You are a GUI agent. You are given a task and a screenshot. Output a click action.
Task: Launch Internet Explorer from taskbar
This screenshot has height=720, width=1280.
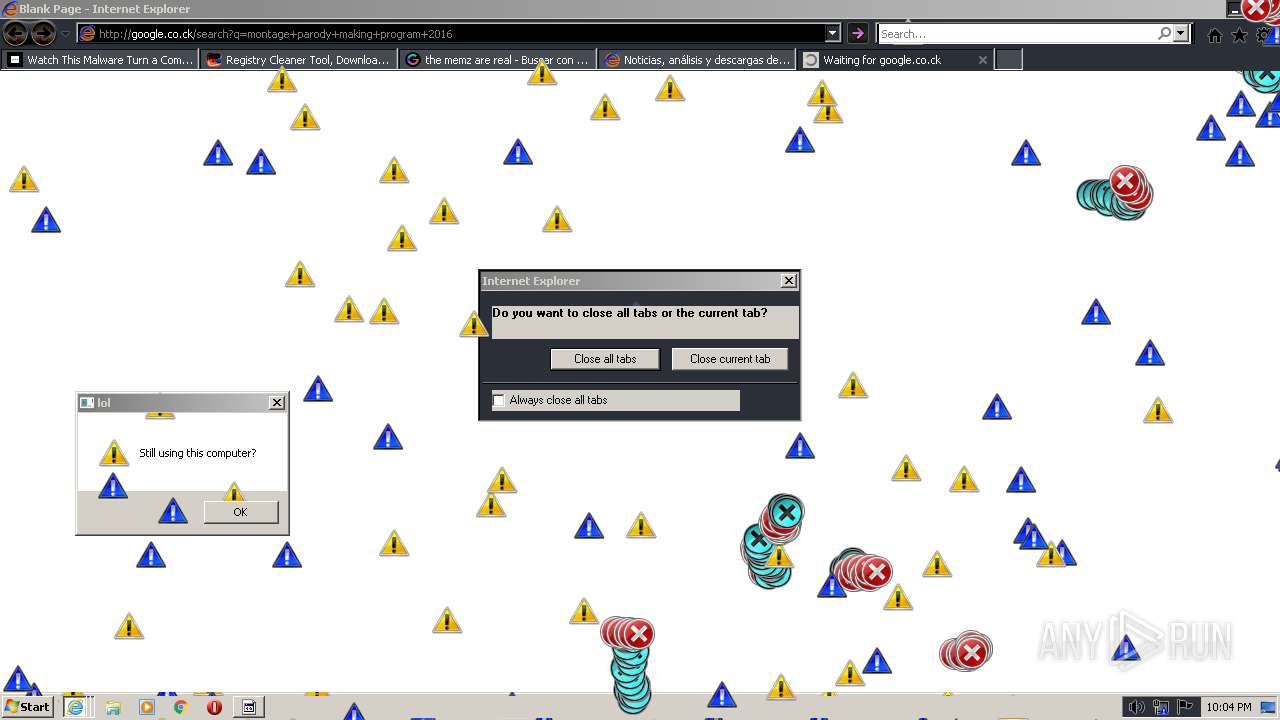75,707
